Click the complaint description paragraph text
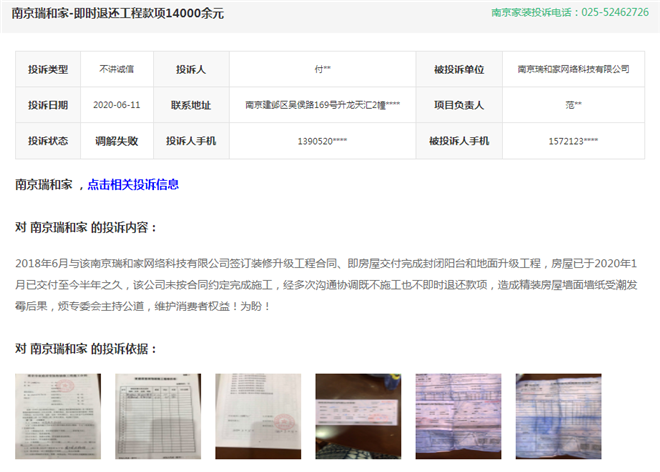The image size is (660, 472). tap(329, 283)
